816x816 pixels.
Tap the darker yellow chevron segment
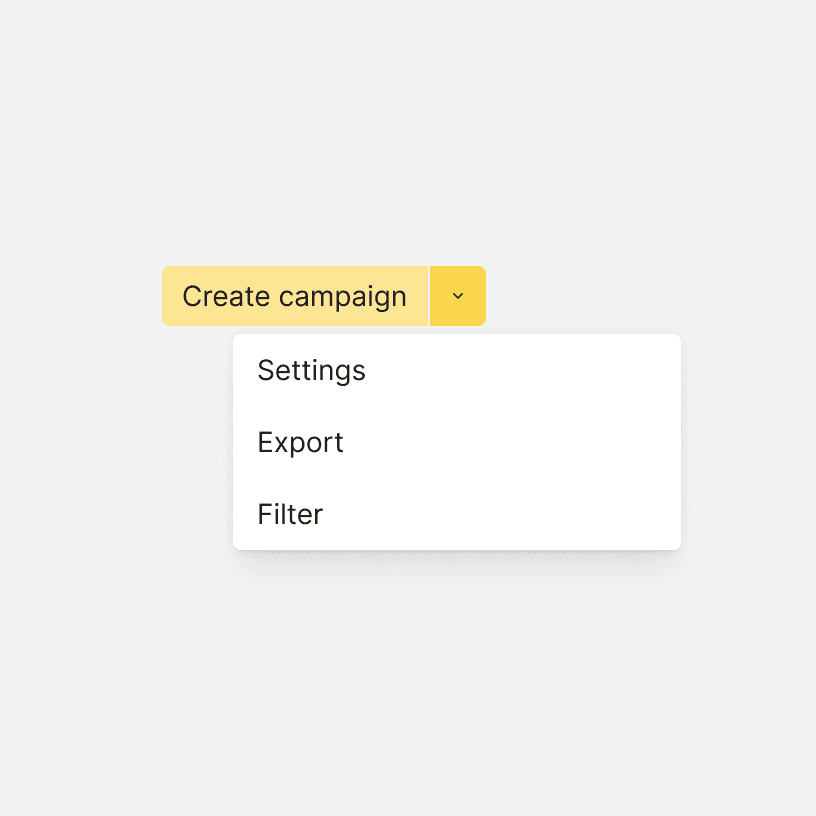pos(458,296)
